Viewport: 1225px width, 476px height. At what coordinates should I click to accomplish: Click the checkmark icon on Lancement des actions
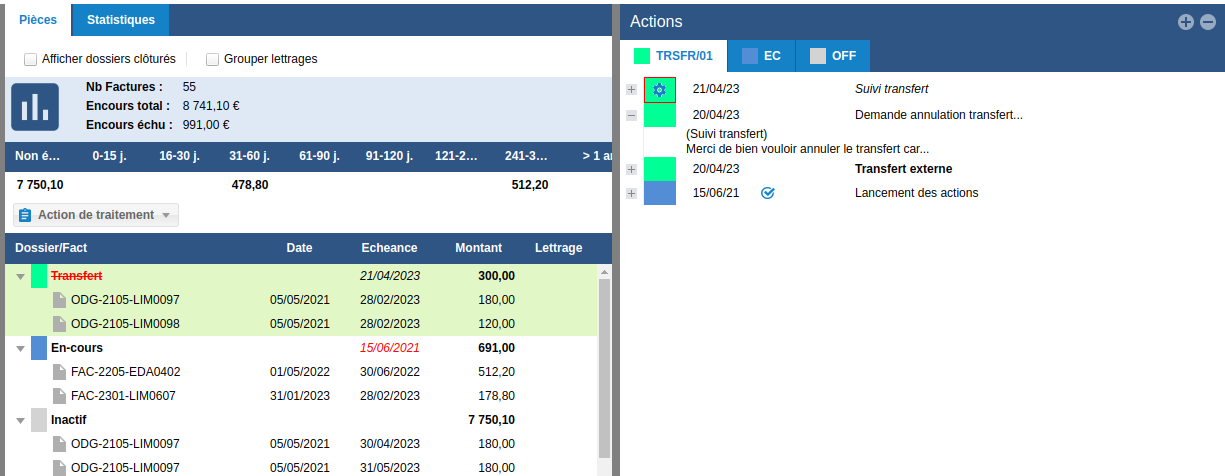pos(768,193)
